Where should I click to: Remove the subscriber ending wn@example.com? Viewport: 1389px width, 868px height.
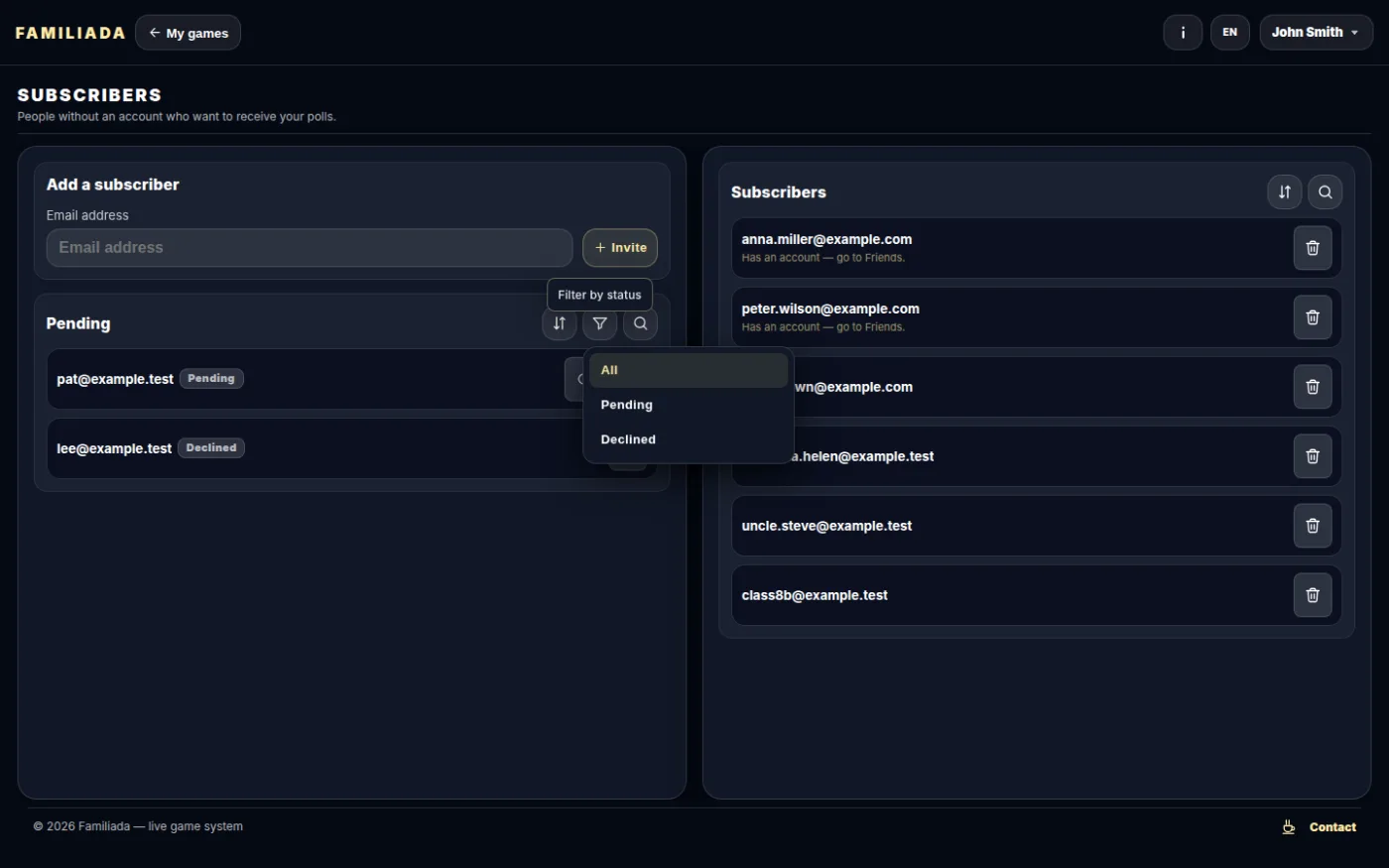pyautogui.click(x=1313, y=387)
